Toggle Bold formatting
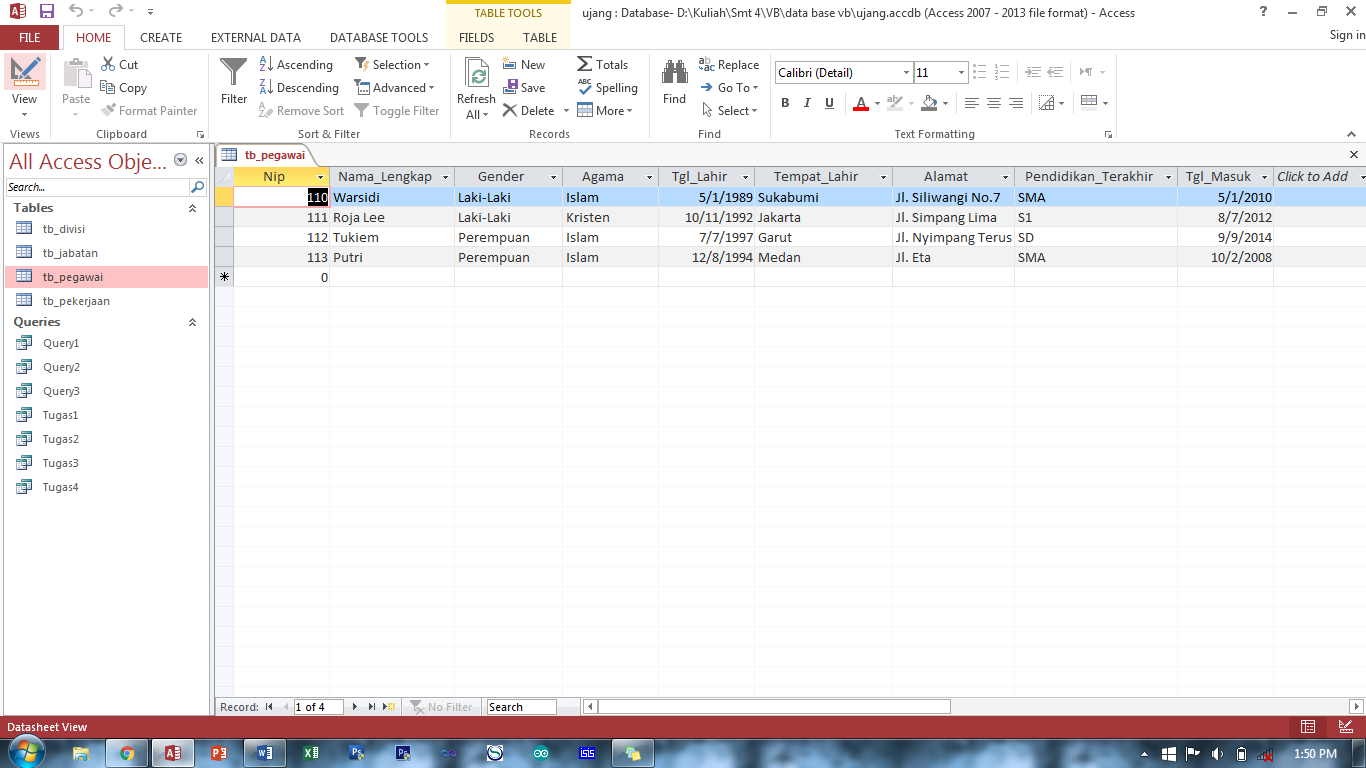Viewport: 1366px width, 768px height. click(785, 103)
